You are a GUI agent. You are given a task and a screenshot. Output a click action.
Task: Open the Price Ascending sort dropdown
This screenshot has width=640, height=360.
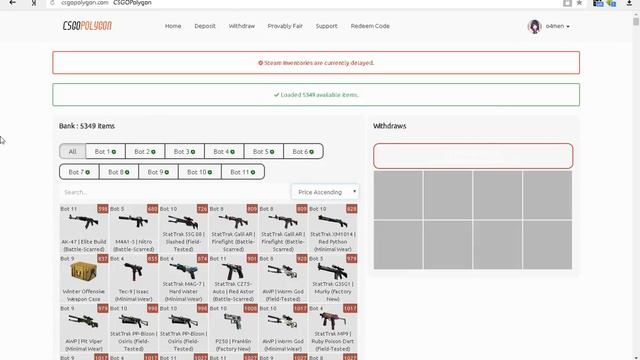[x=325, y=192]
